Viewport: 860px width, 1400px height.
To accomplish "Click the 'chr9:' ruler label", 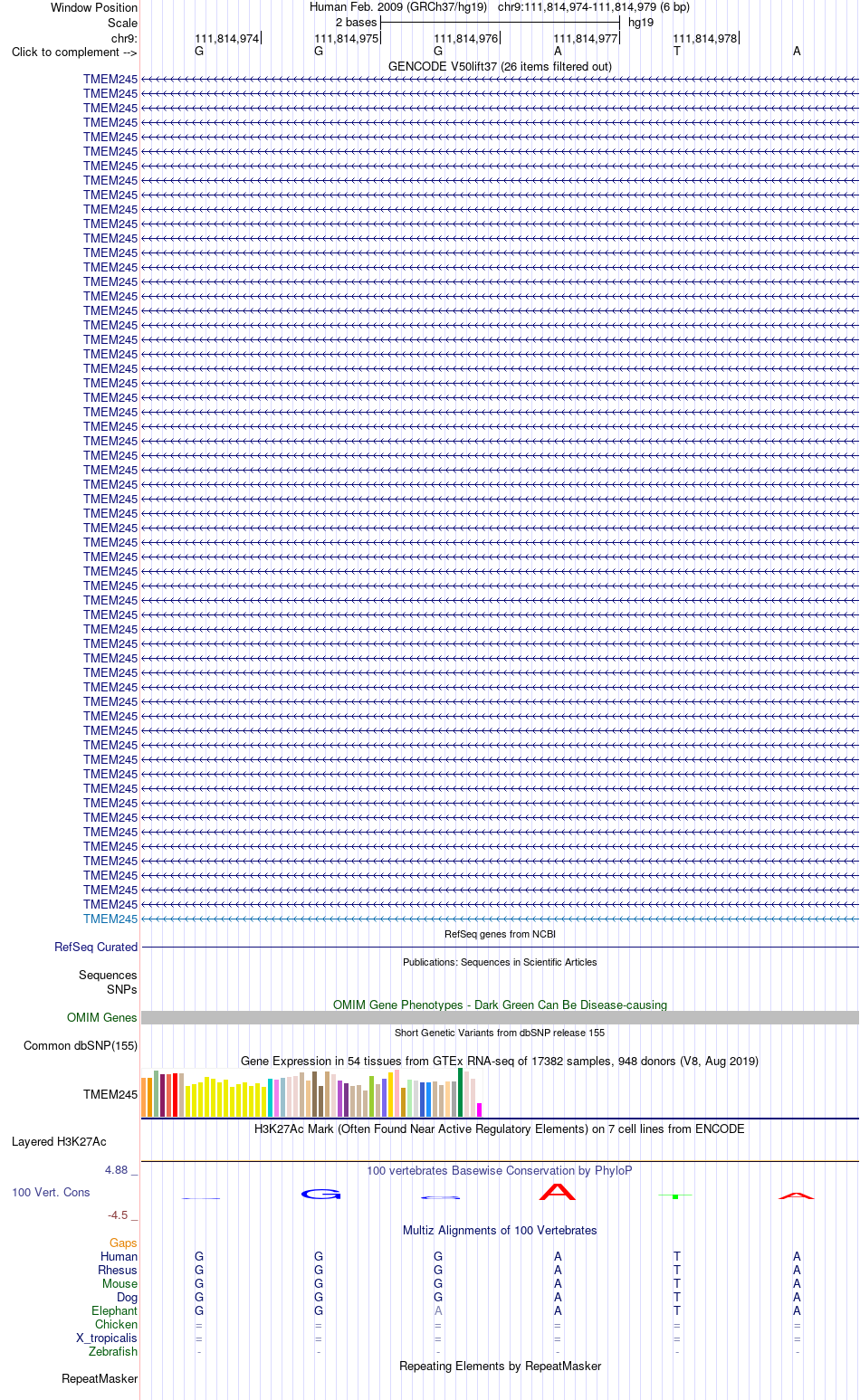I will point(124,38).
